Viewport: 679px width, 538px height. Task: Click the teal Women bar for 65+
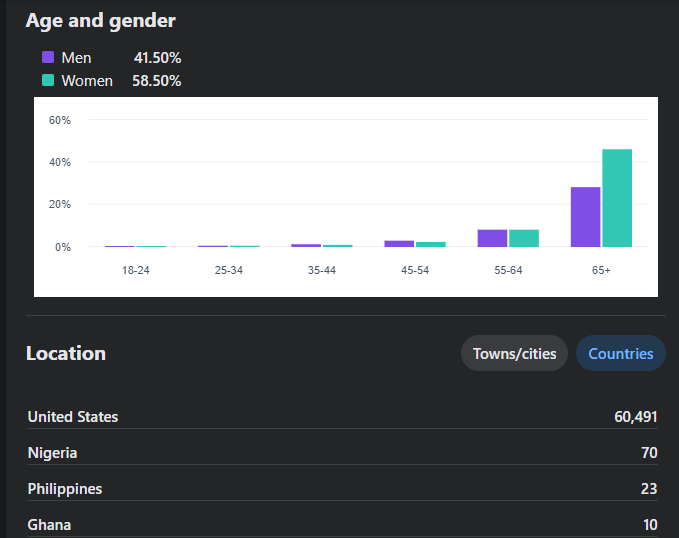617,198
